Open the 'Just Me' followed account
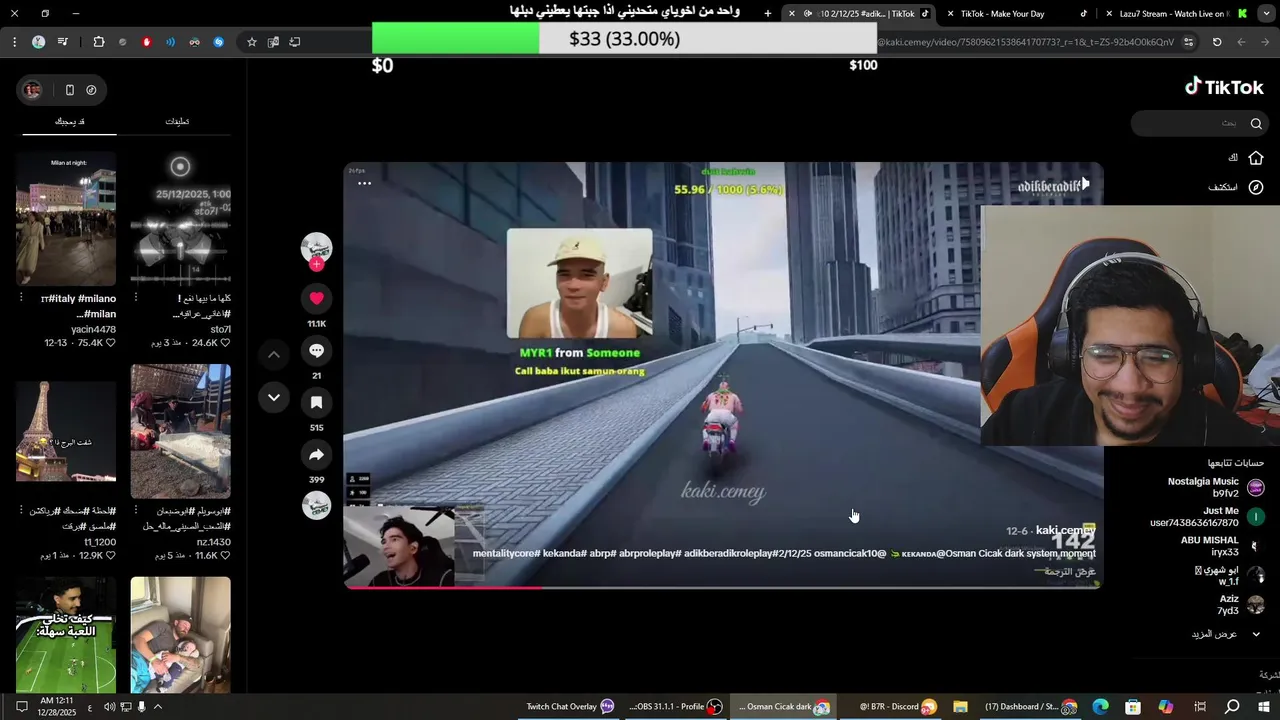This screenshot has width=1280, height=720. [1206, 516]
